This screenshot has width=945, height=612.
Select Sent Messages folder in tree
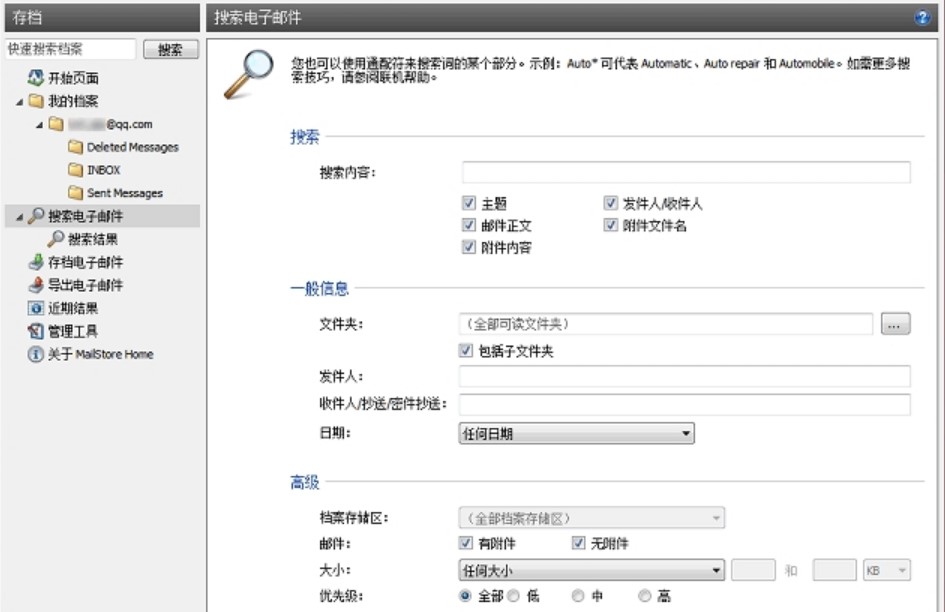[124, 193]
